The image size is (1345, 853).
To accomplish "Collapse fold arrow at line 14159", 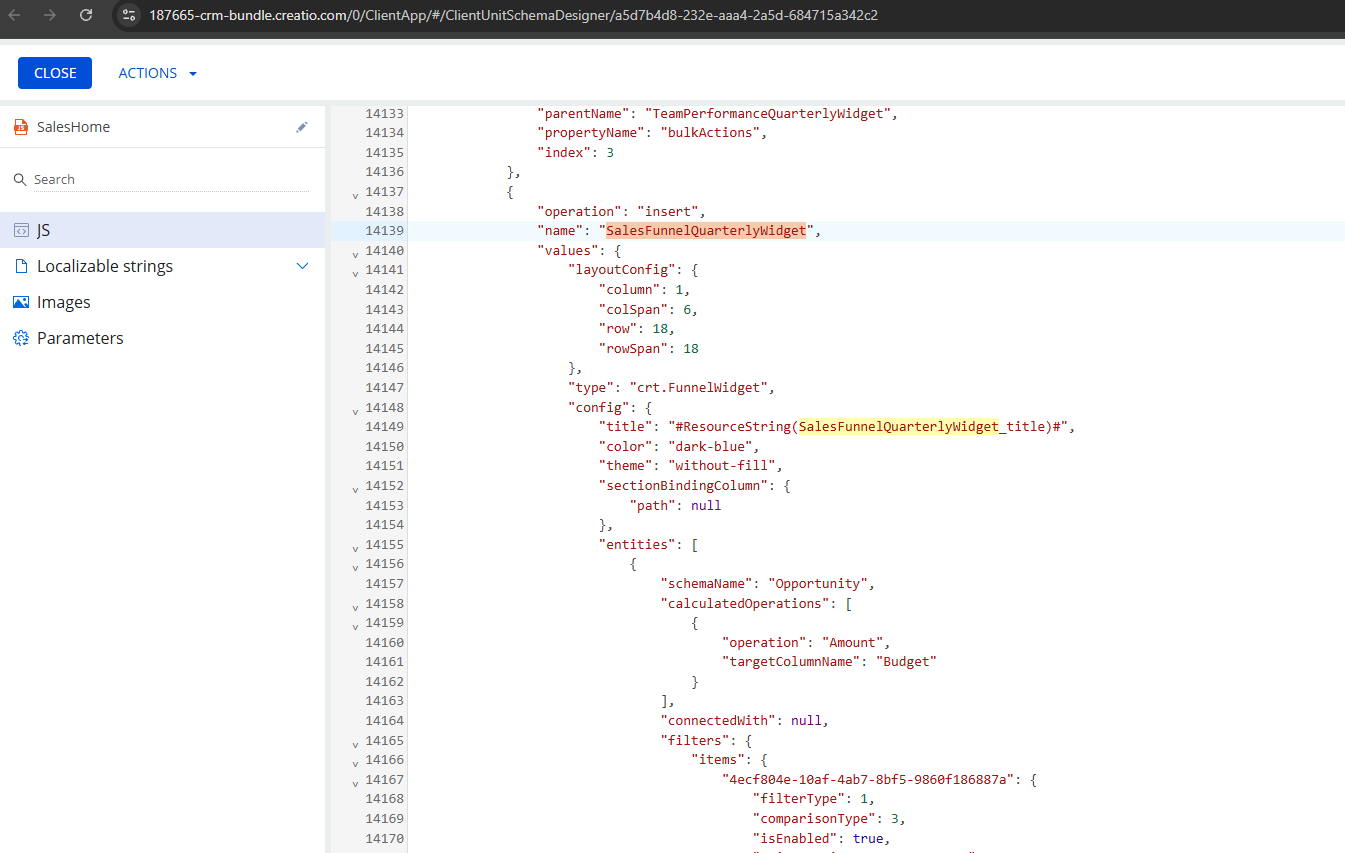I will click(x=355, y=625).
